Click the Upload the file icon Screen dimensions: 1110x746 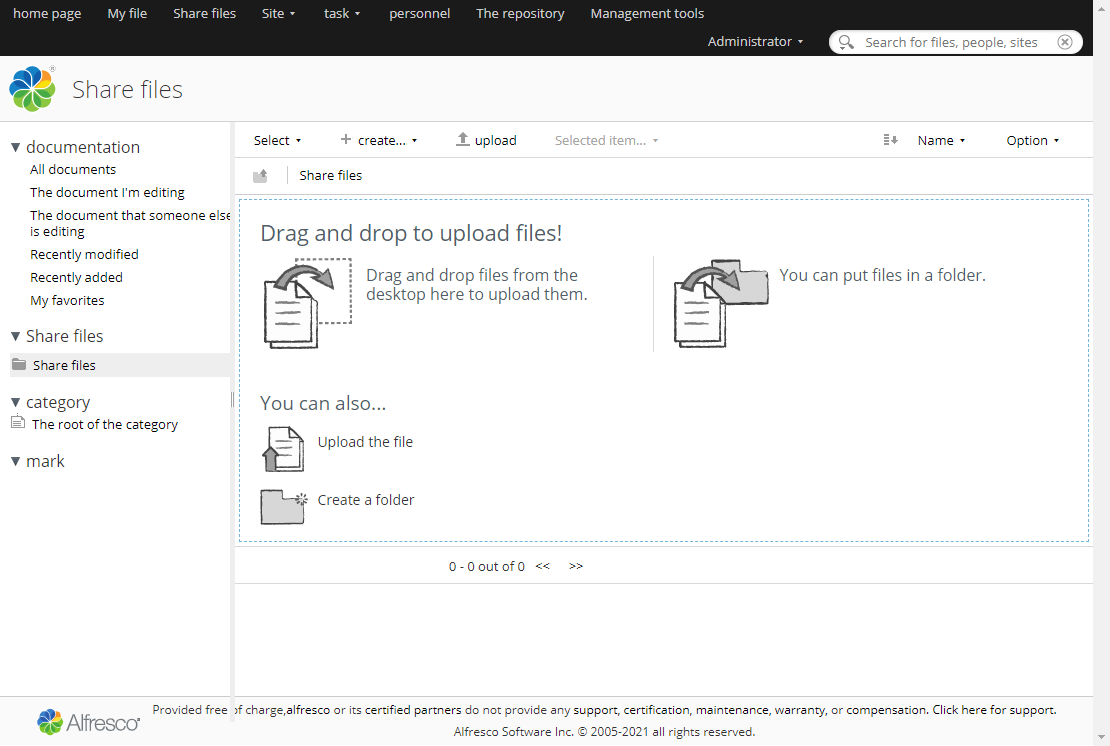tap(283, 448)
